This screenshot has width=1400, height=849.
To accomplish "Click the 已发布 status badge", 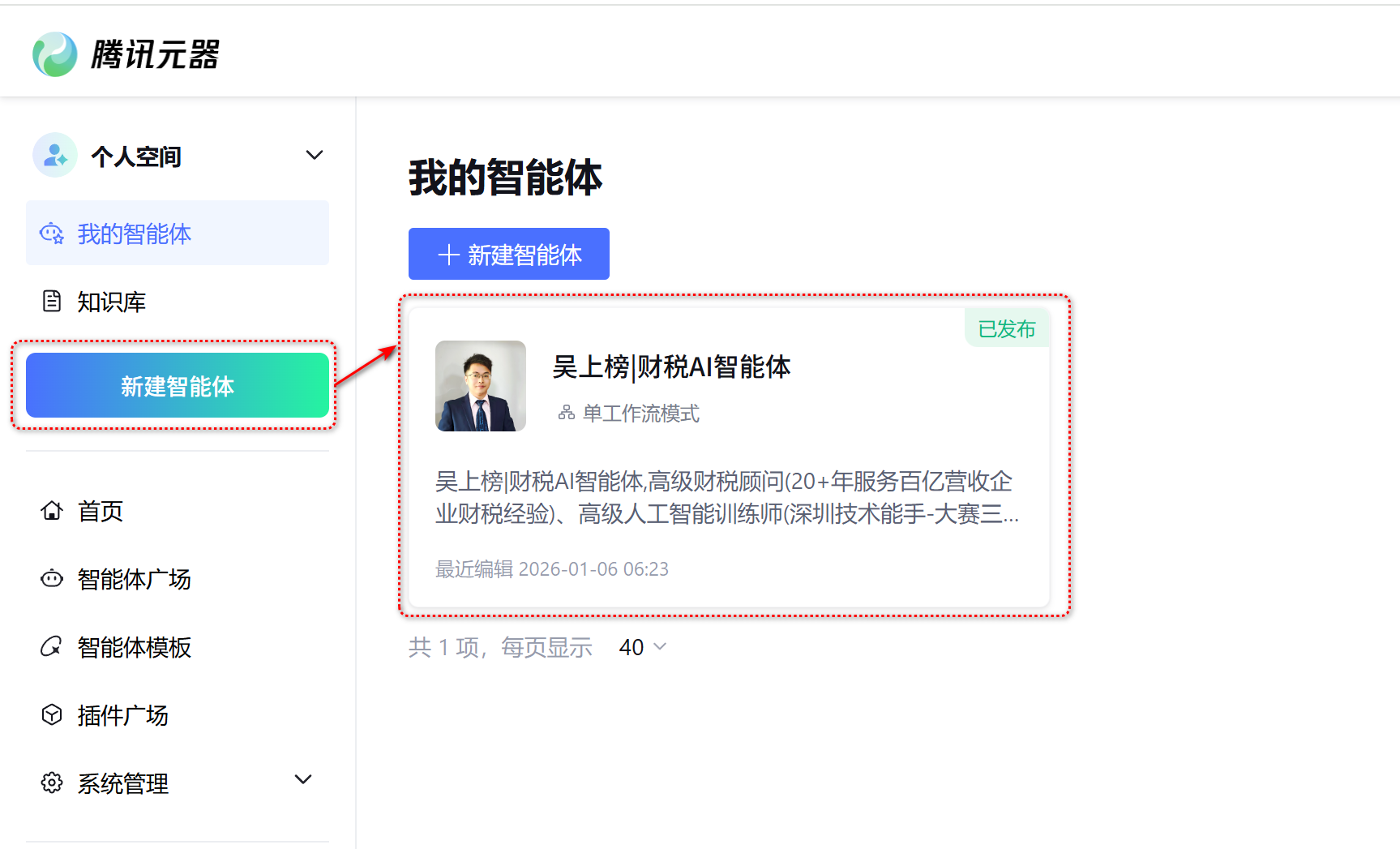I will (x=1006, y=329).
